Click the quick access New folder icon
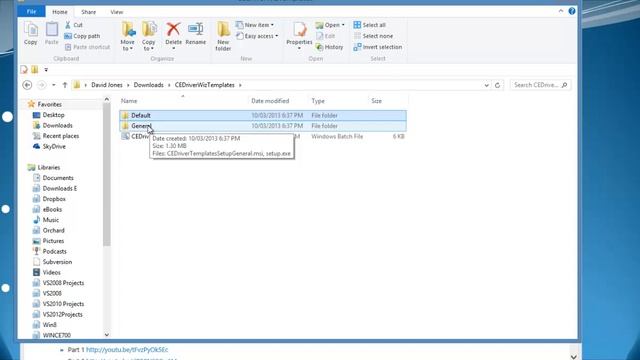 (x=35, y=69)
